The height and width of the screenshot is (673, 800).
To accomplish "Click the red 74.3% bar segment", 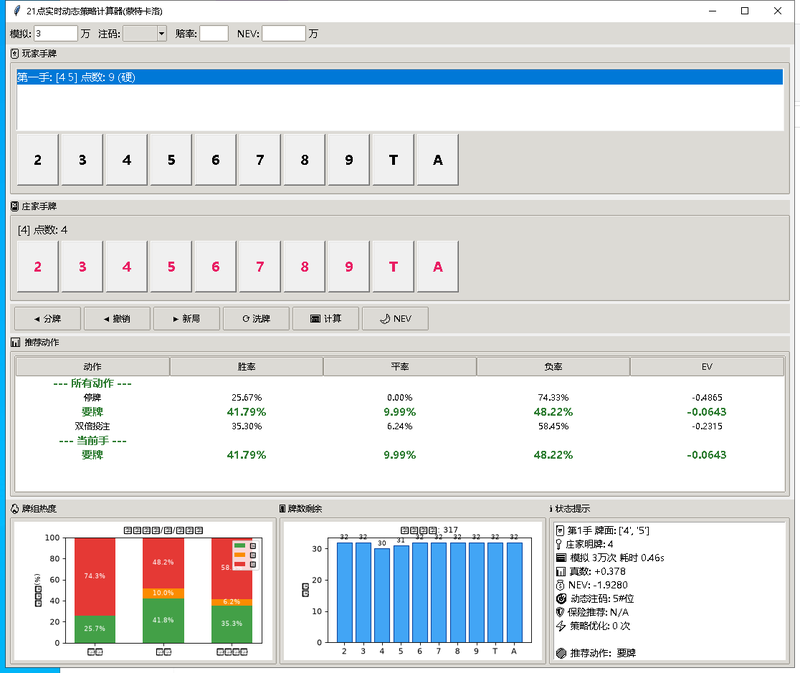I will 95,577.
